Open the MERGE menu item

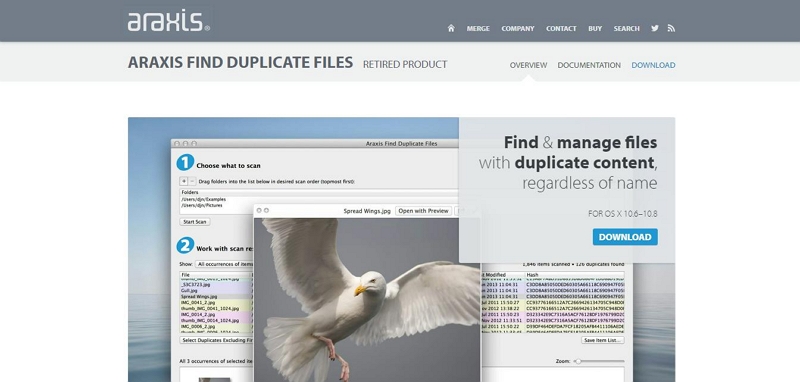click(x=478, y=29)
